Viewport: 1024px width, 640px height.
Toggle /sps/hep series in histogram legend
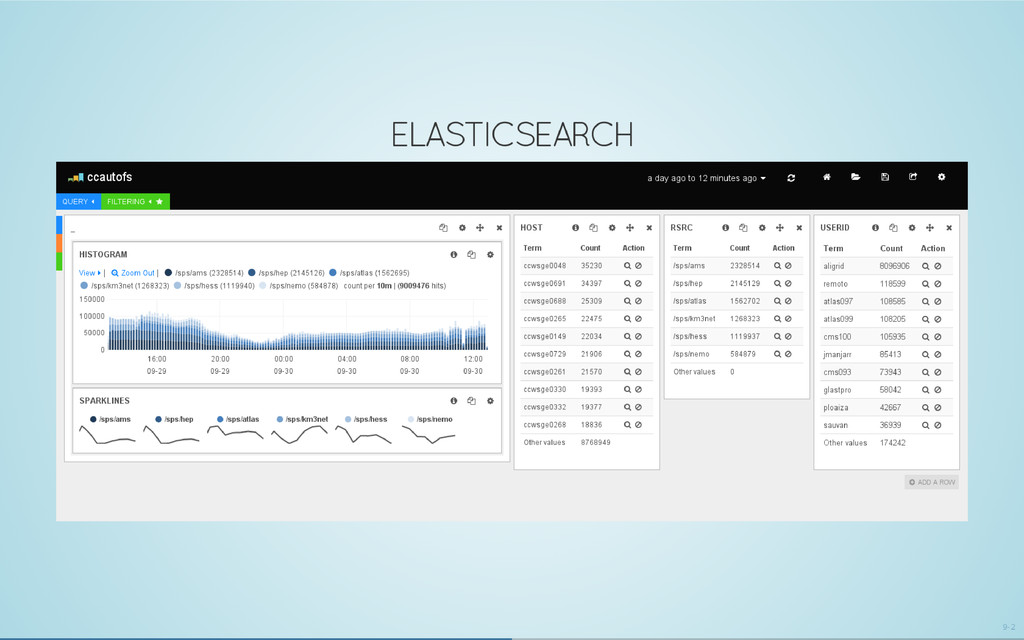click(286, 273)
